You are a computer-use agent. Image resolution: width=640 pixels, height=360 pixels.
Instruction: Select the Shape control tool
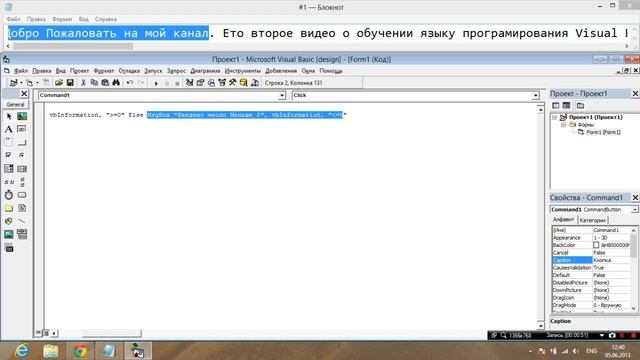point(9,221)
